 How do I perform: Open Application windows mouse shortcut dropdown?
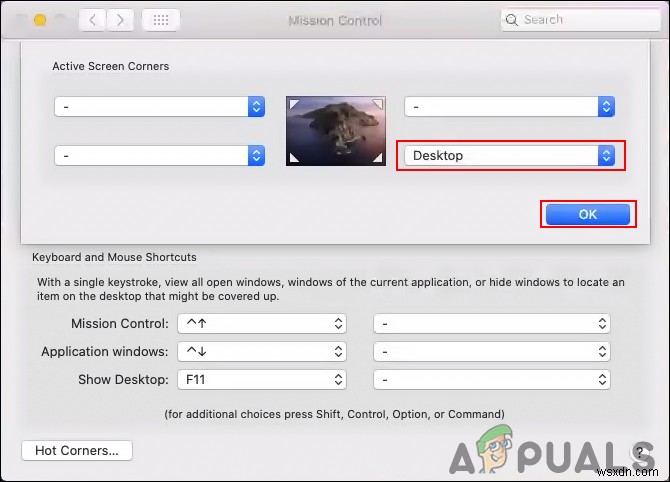(492, 352)
